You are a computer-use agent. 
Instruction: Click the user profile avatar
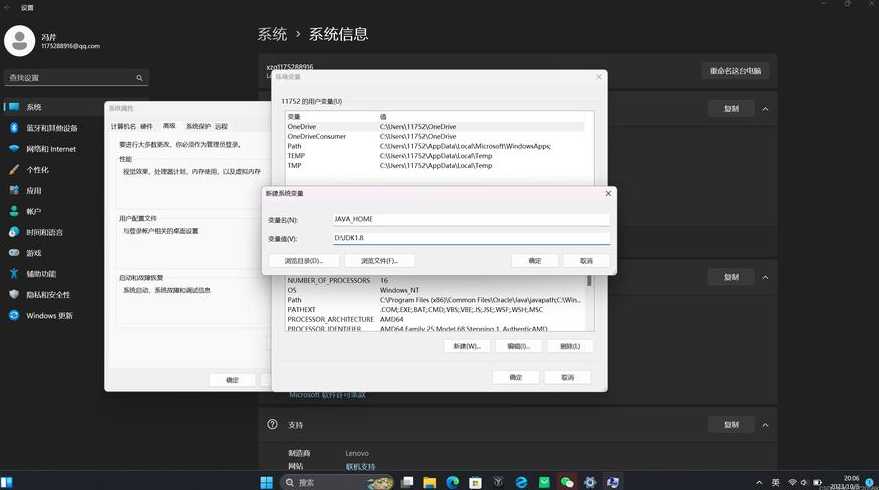20,41
